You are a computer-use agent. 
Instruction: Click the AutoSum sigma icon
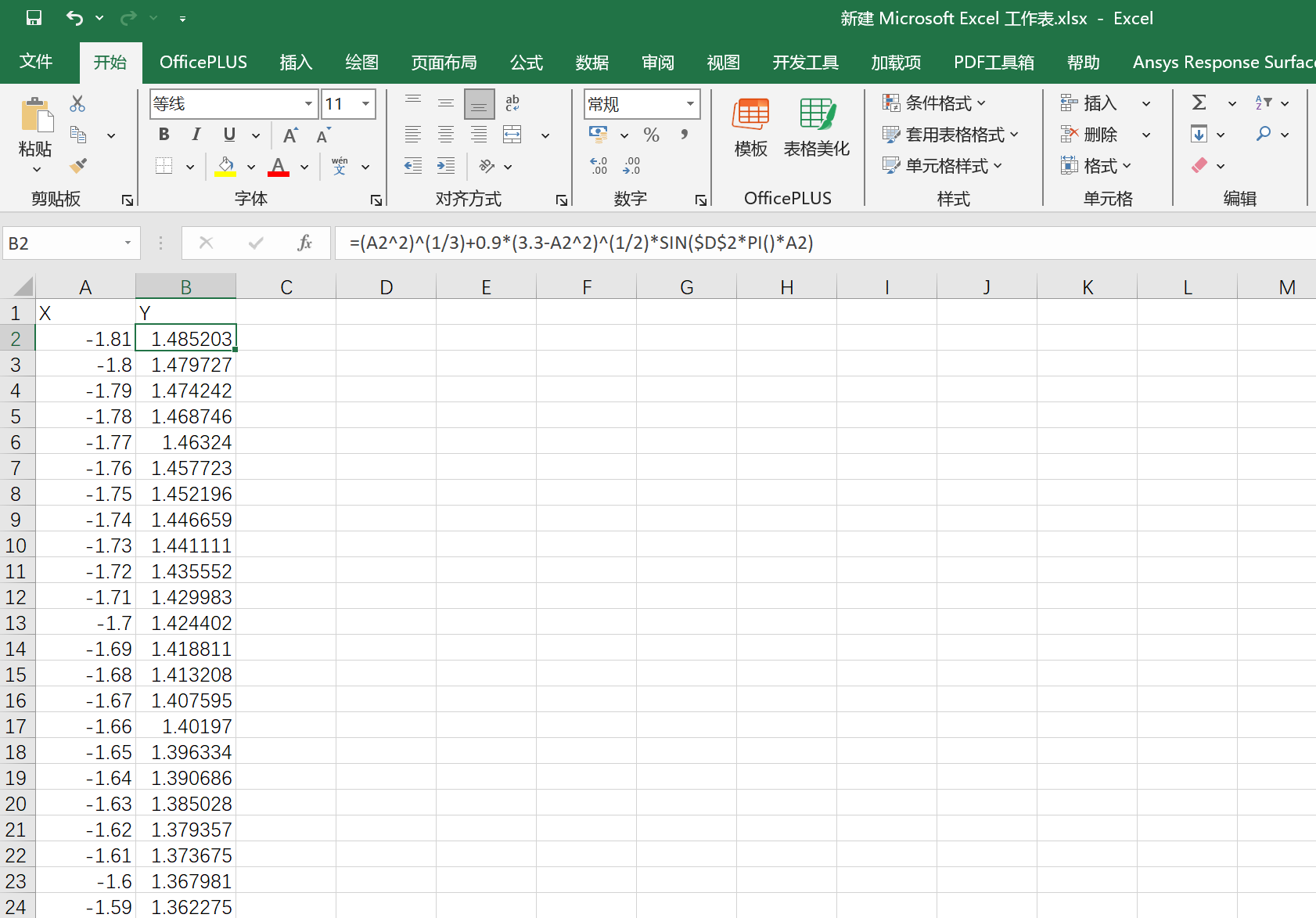(1199, 103)
